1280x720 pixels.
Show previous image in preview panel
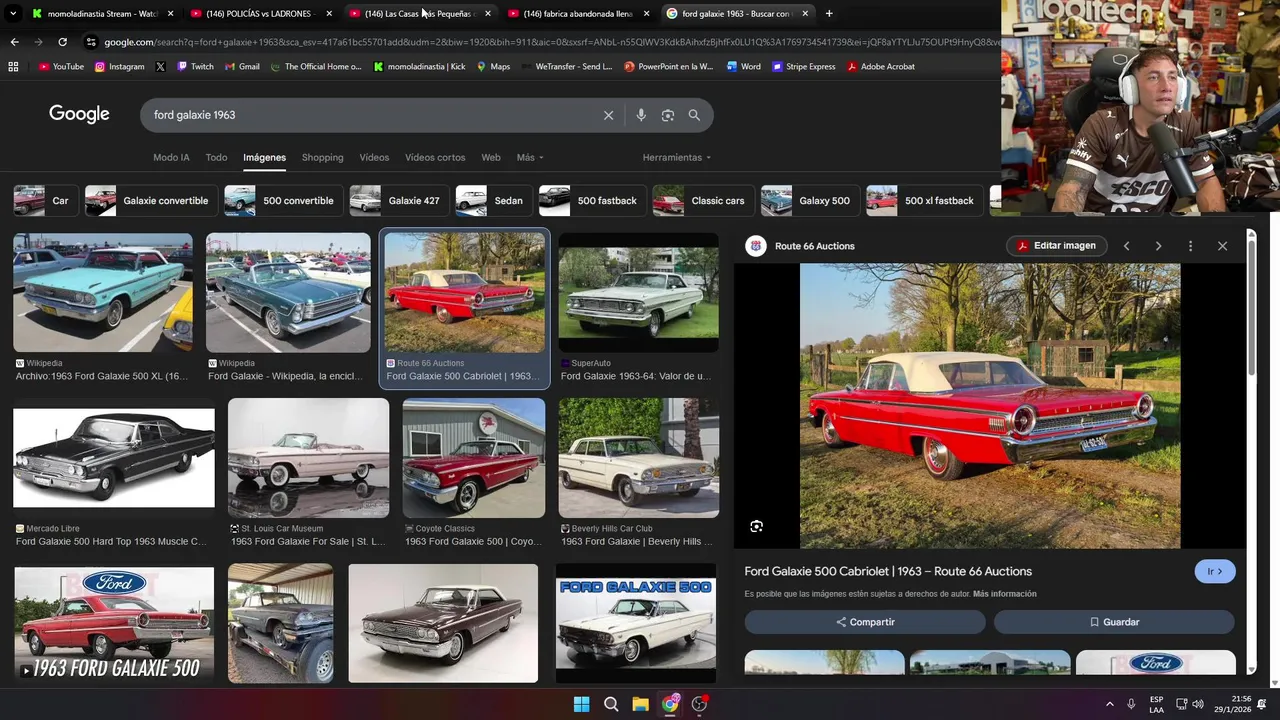(1126, 246)
